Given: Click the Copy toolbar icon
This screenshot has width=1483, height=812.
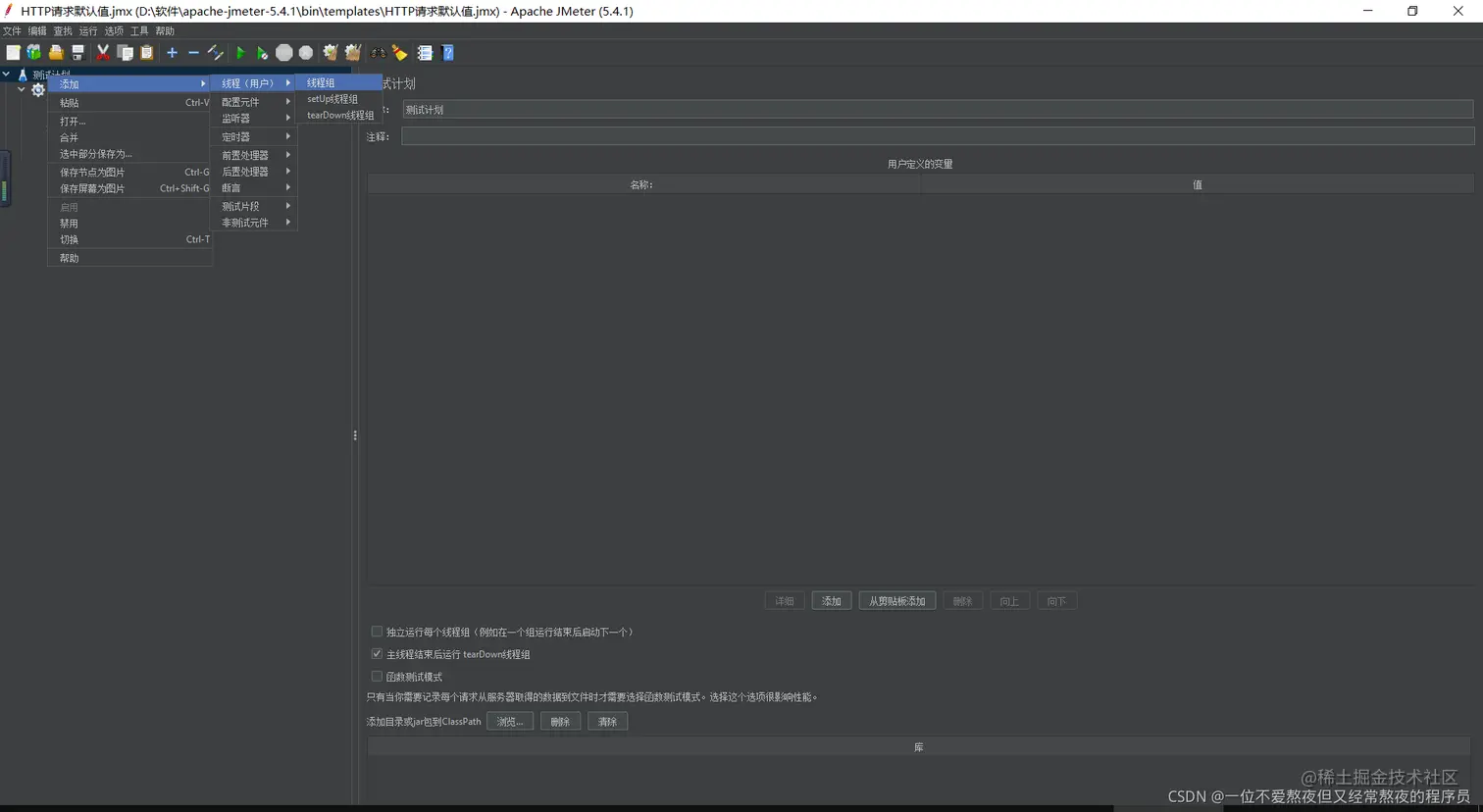Looking at the screenshot, I should [125, 53].
